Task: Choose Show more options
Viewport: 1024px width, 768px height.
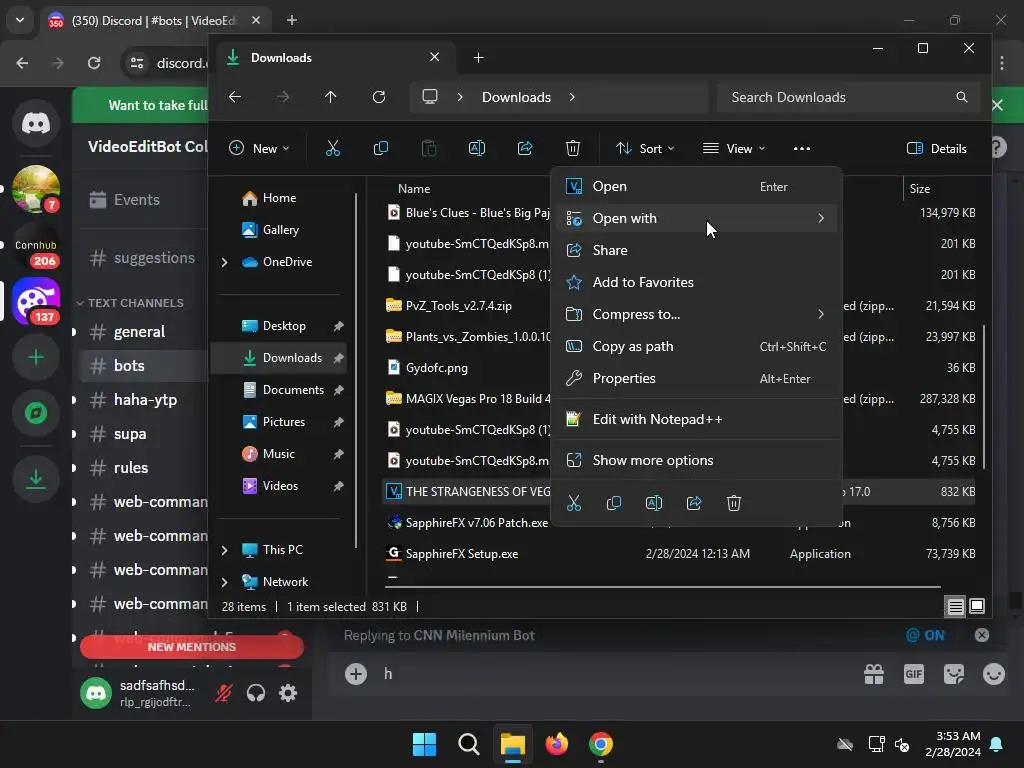Action: pyautogui.click(x=696, y=460)
